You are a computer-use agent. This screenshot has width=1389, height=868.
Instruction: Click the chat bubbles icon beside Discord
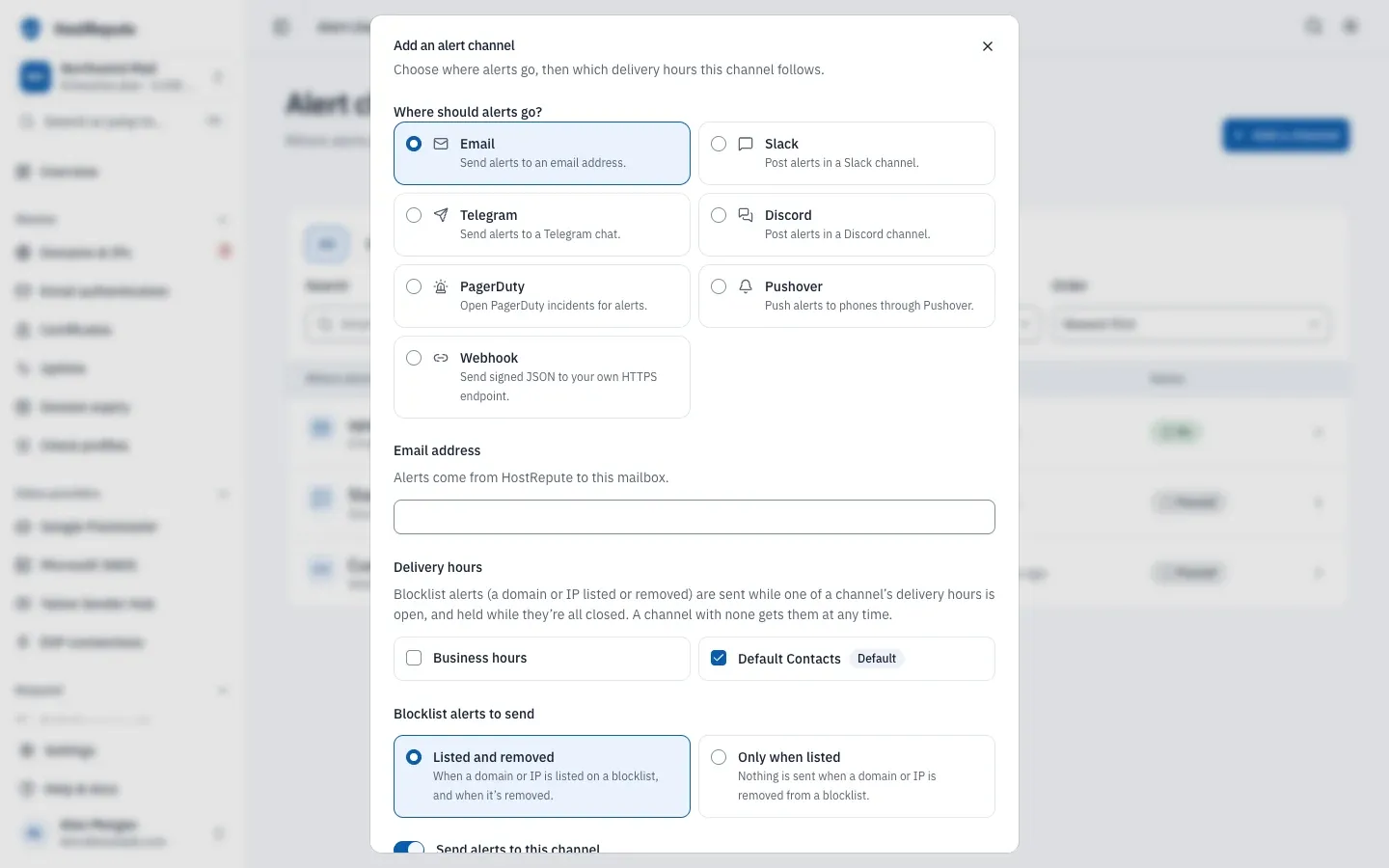pyautogui.click(x=746, y=215)
